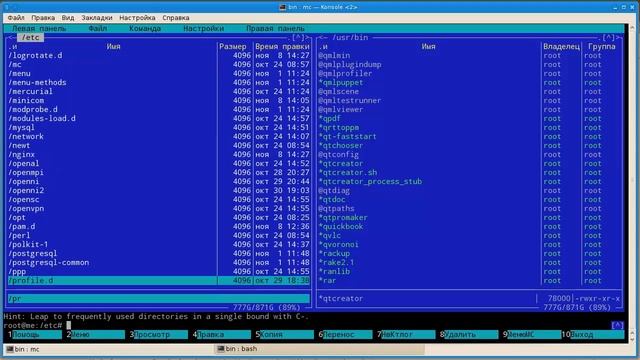Sort right panel by Владелец column
Viewport: 640px width, 360px height.
pos(561,47)
